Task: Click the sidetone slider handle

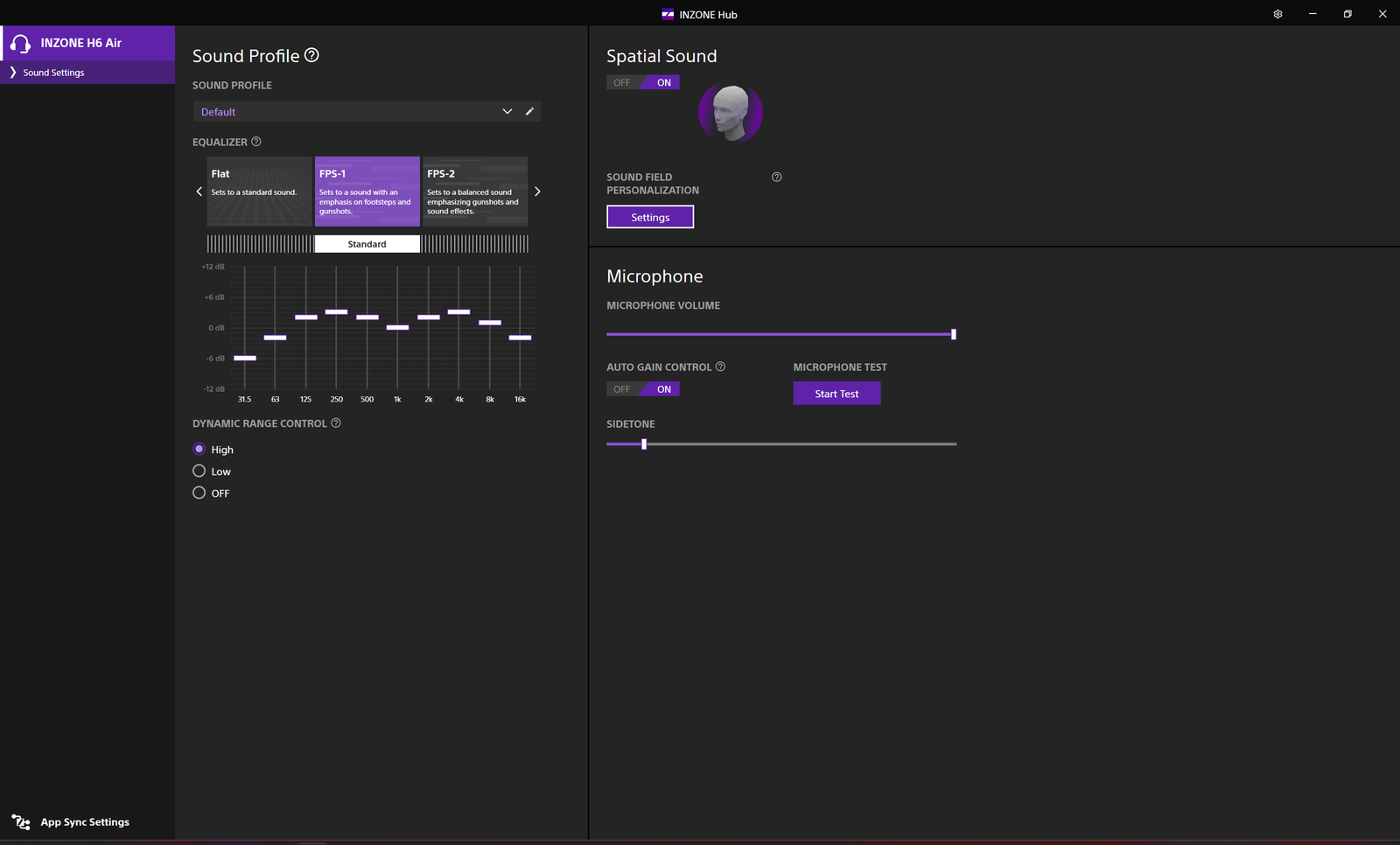Action: click(644, 444)
